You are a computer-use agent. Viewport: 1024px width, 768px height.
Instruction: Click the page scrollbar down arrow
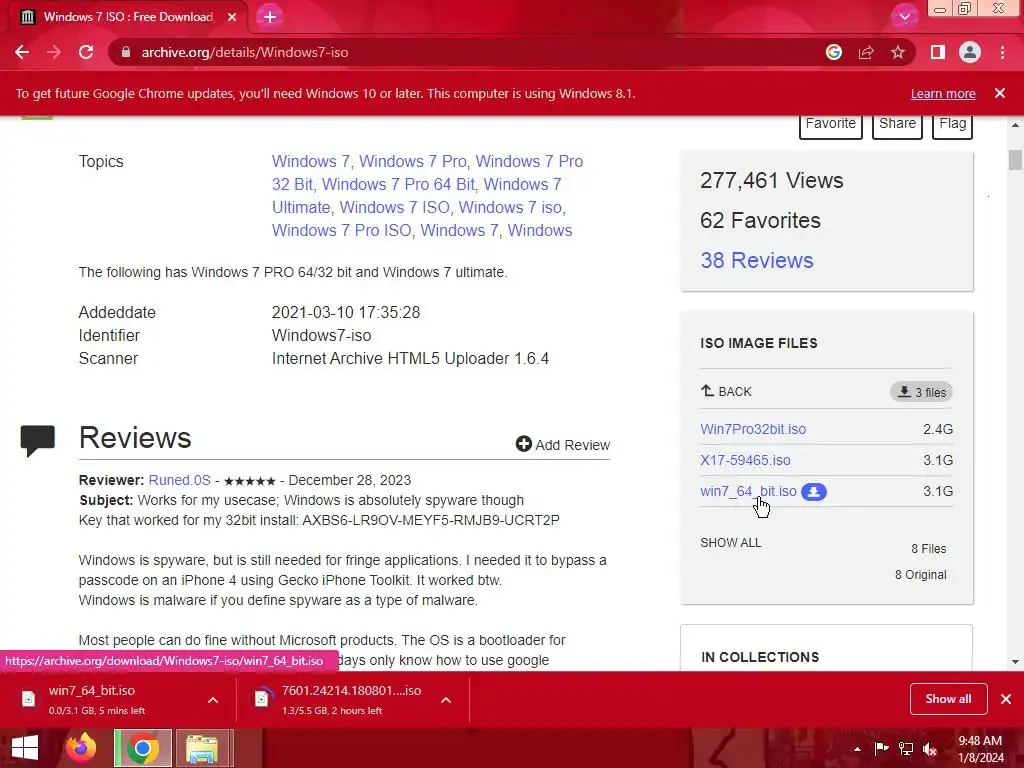click(x=1015, y=662)
